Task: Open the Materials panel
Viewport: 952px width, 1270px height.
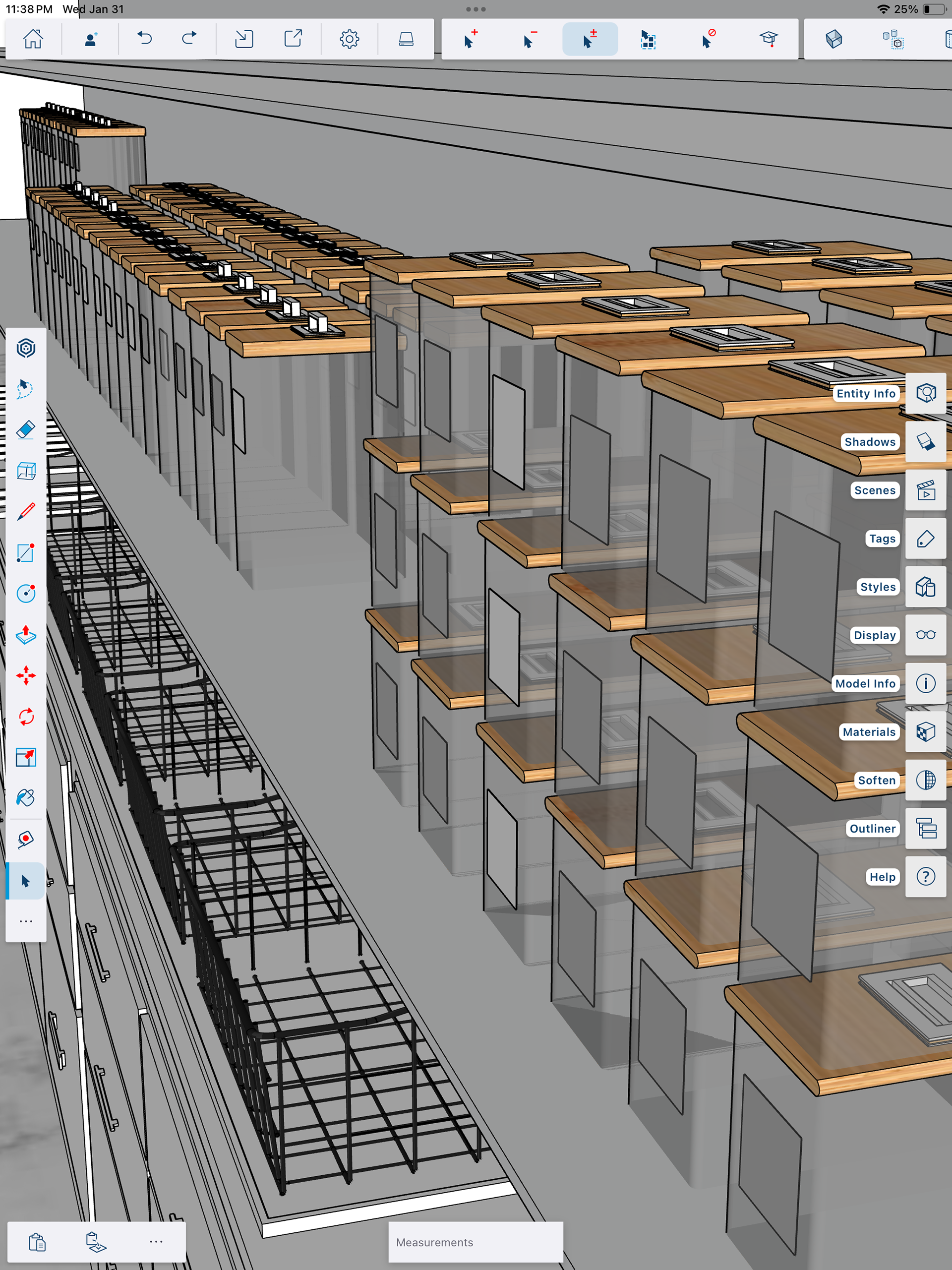Action: 925,731
